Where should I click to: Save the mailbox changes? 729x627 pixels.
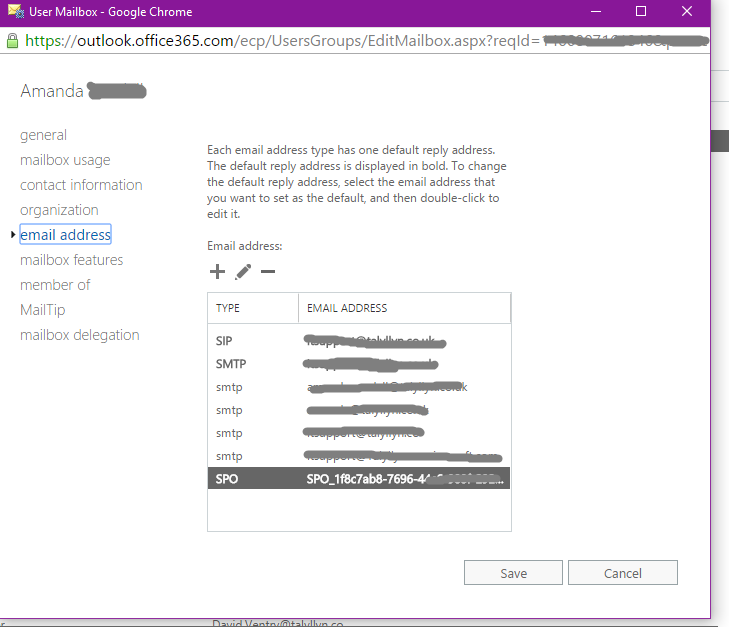(513, 573)
